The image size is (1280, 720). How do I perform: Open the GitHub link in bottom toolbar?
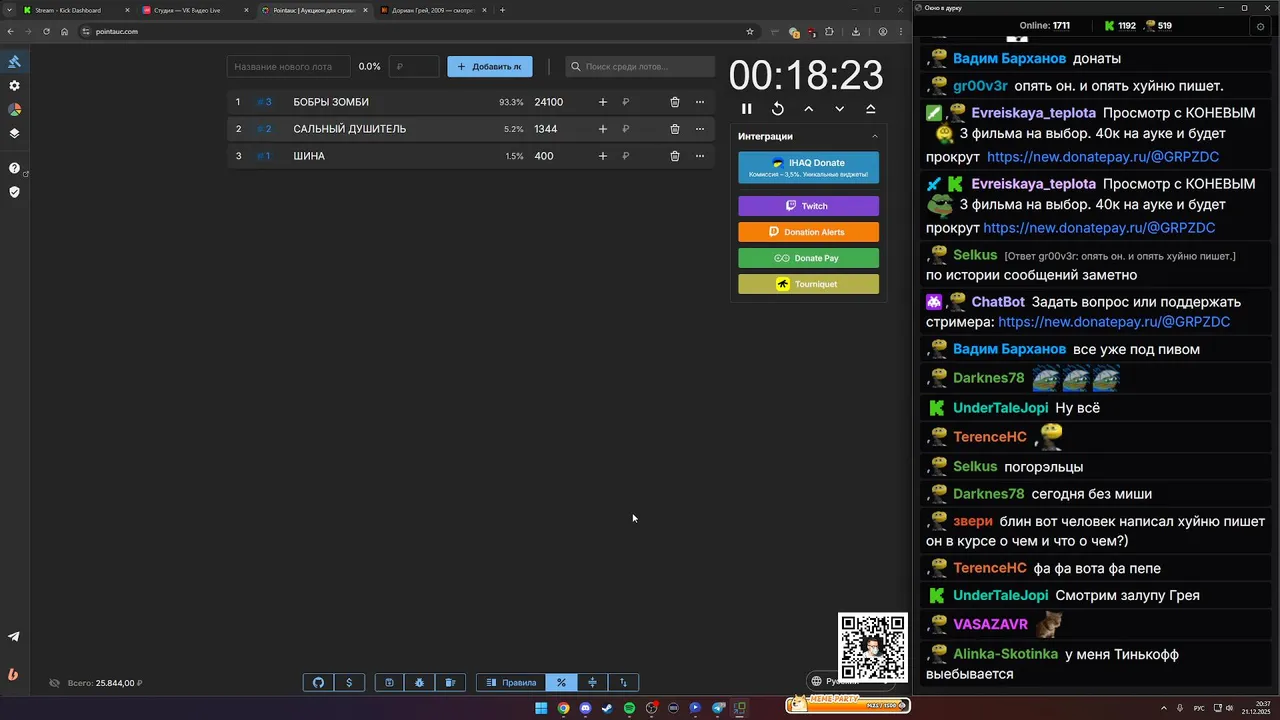tap(319, 683)
